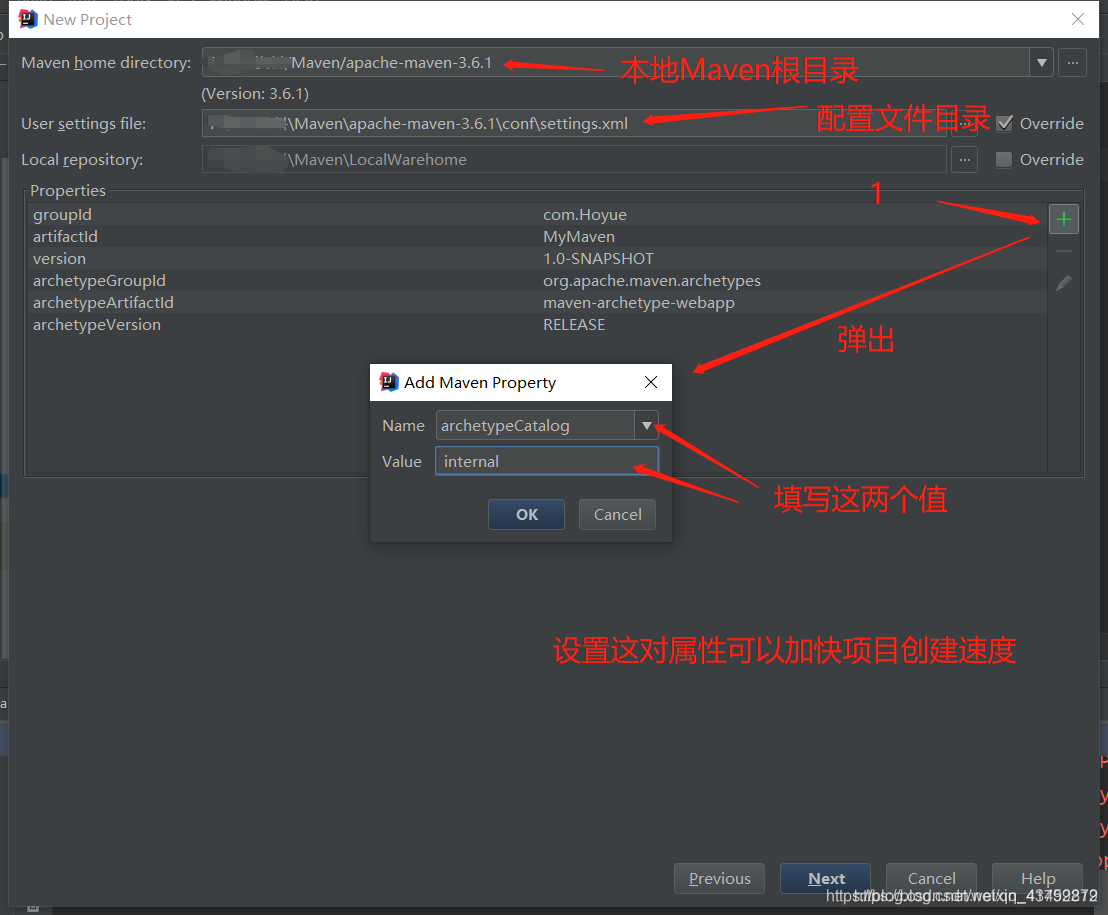
Task: Open Help for New Project
Action: coord(1037,878)
